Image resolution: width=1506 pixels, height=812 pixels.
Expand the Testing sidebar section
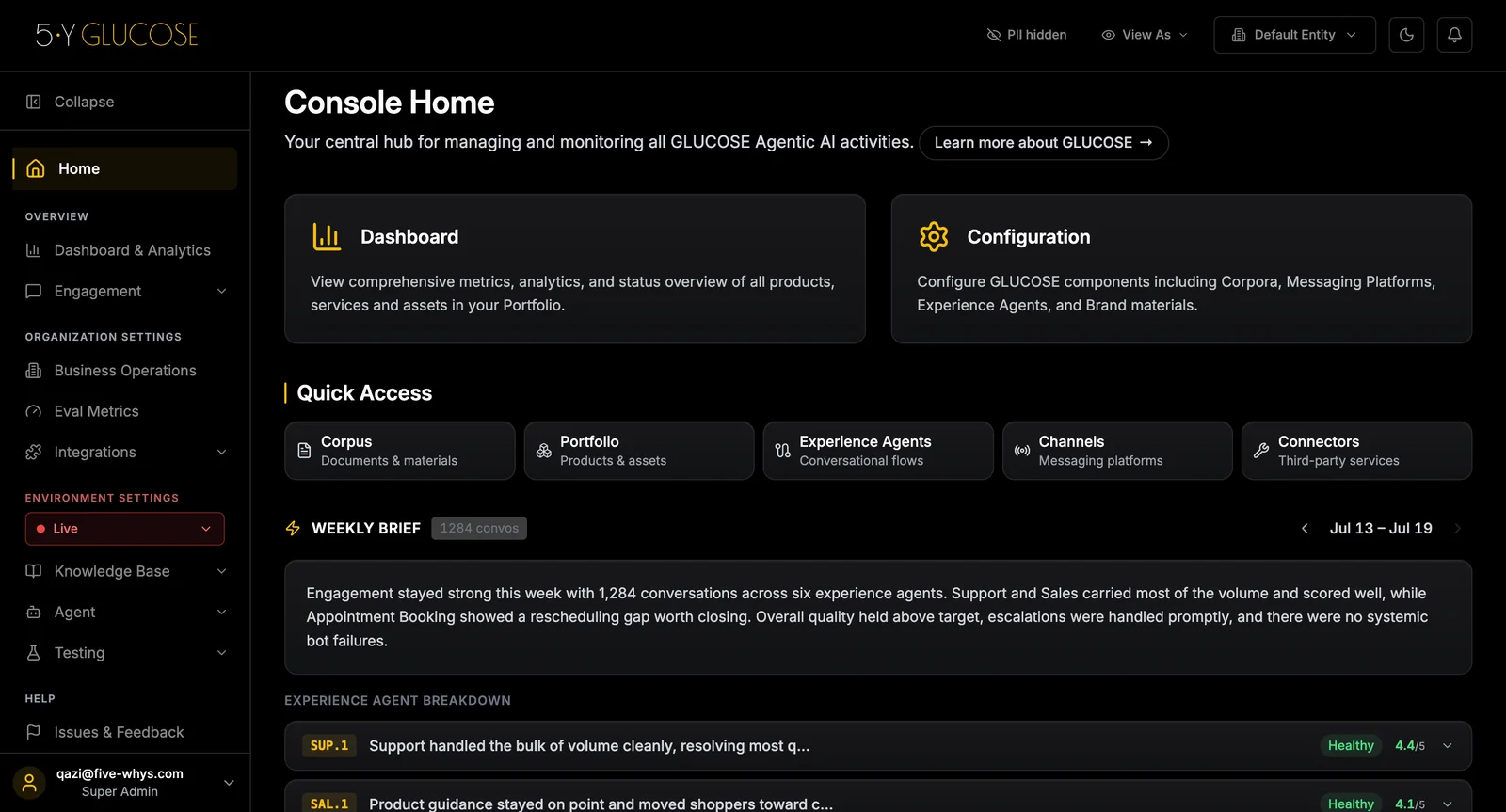(x=125, y=652)
